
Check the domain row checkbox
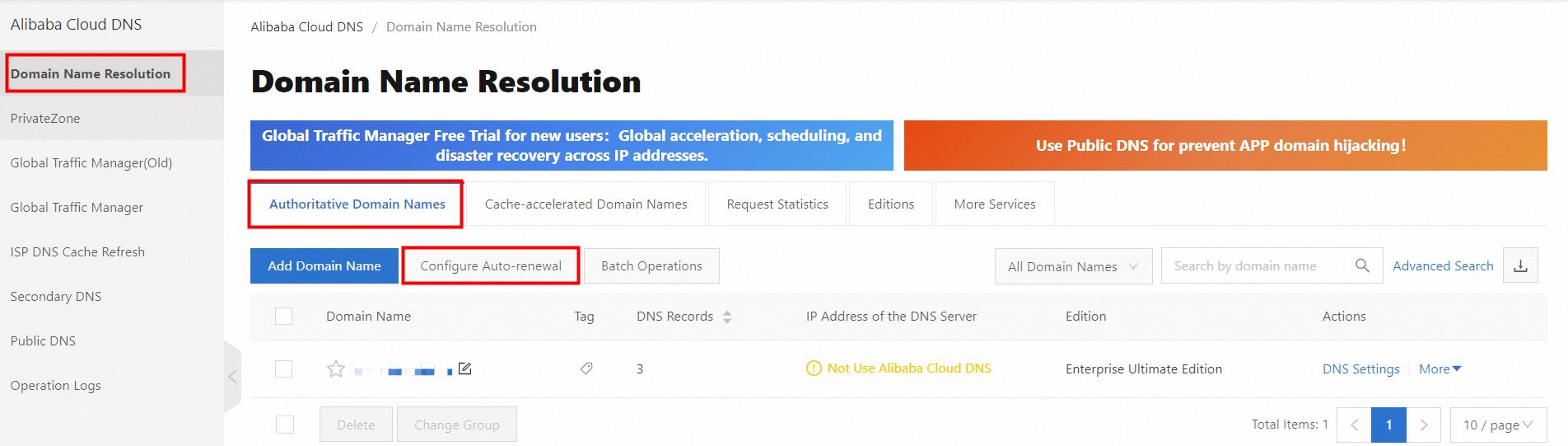(x=284, y=369)
